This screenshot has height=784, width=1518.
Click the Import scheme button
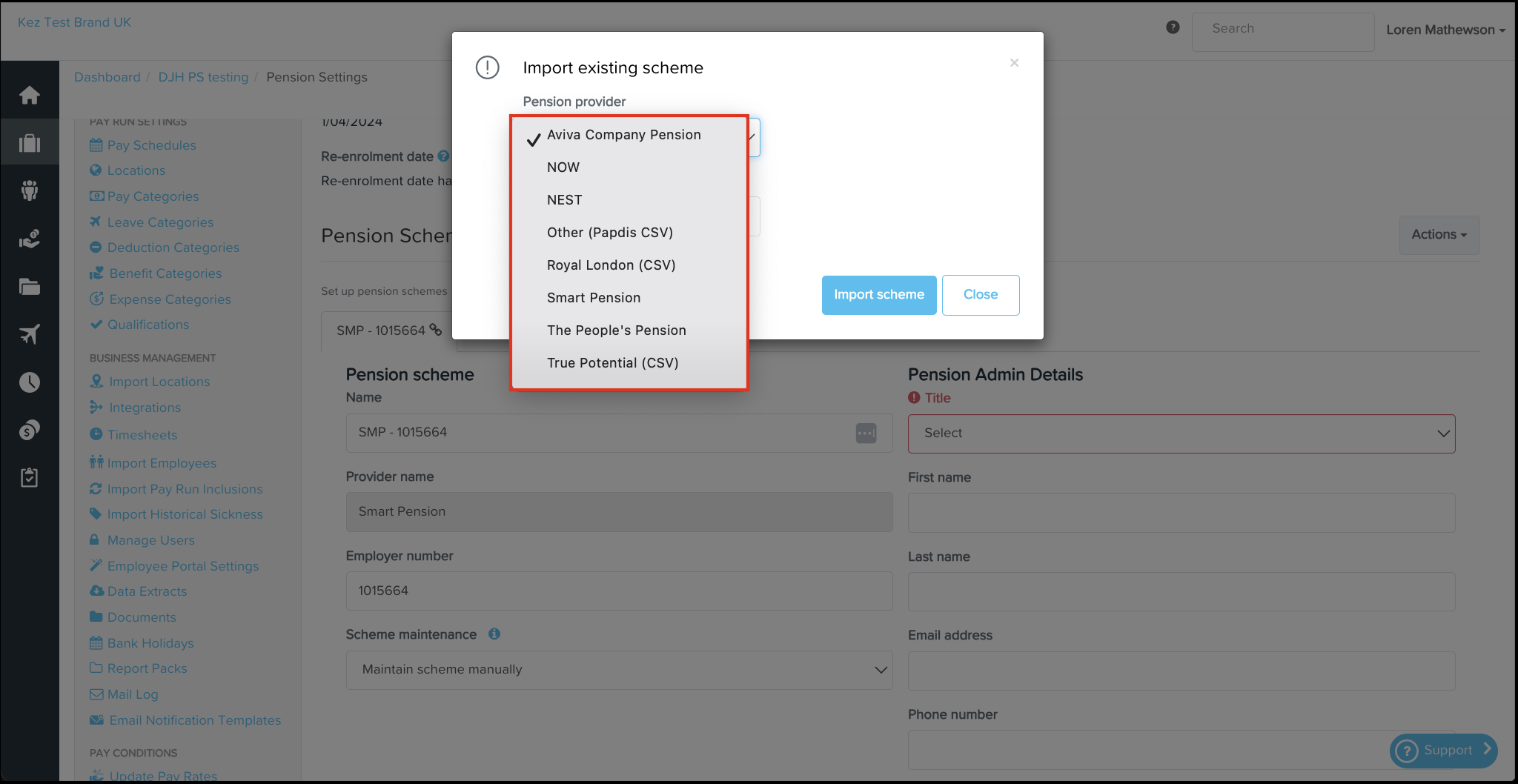[878, 295]
